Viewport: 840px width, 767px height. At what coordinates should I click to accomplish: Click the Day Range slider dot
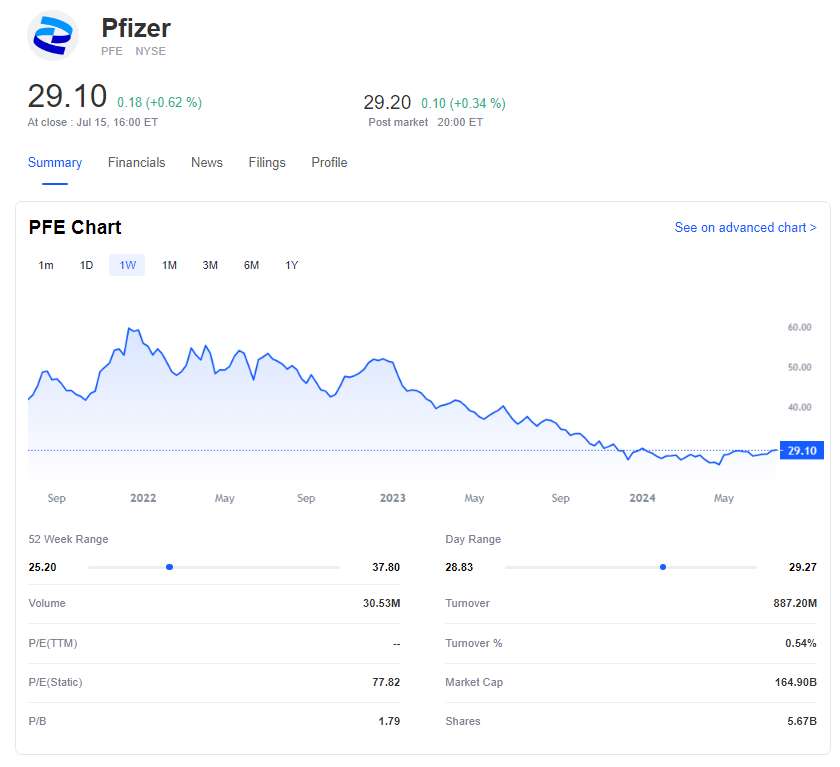pos(662,567)
